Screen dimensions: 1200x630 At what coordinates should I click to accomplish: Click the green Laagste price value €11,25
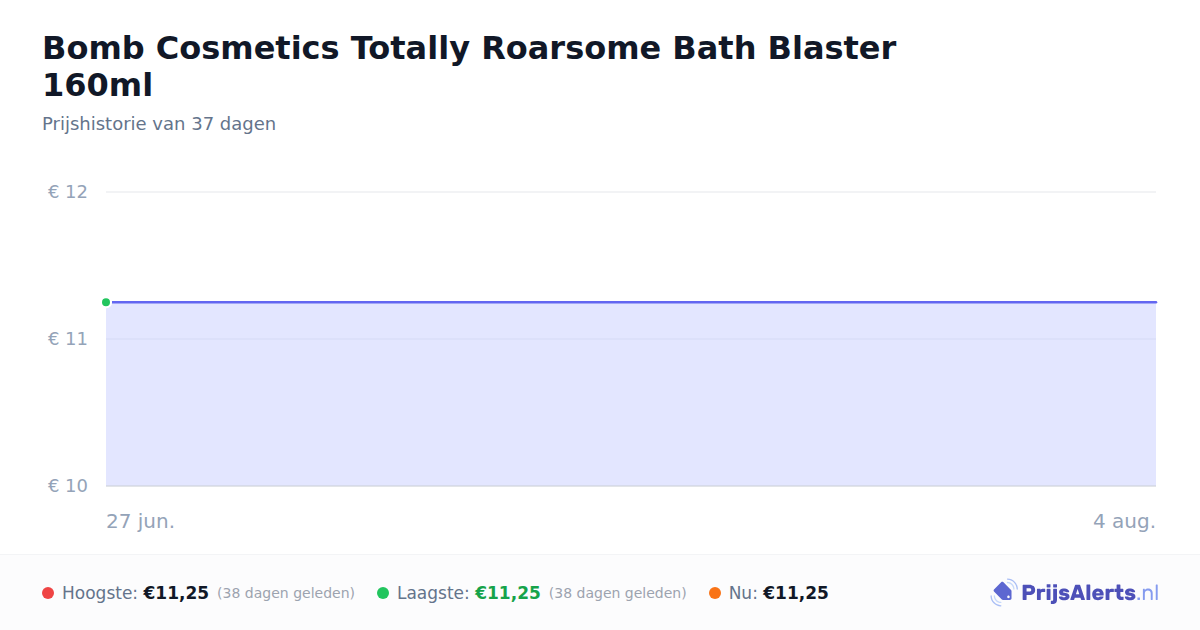coord(508,593)
